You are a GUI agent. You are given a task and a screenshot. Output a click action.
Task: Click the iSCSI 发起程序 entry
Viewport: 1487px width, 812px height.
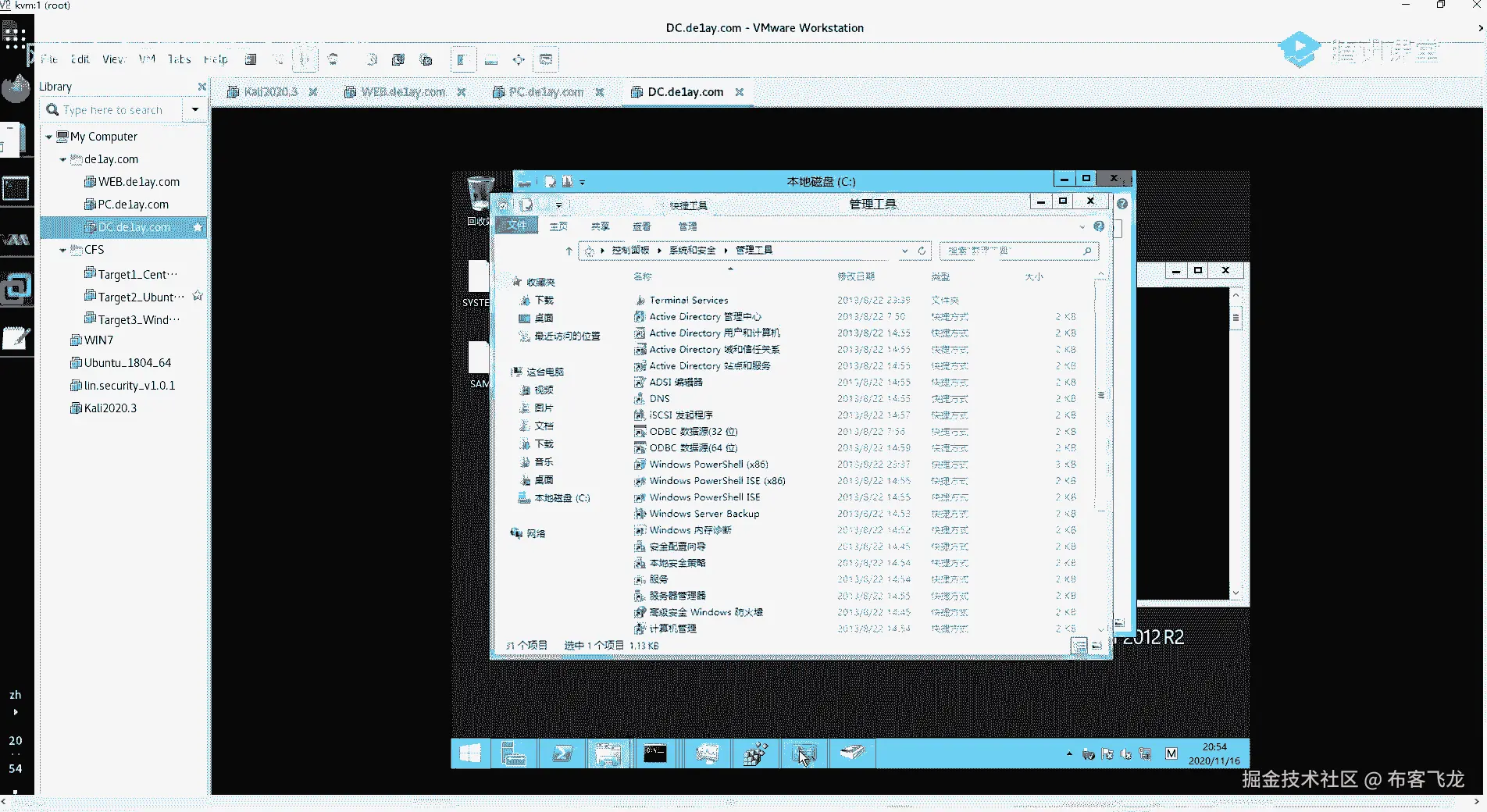[x=681, y=415]
